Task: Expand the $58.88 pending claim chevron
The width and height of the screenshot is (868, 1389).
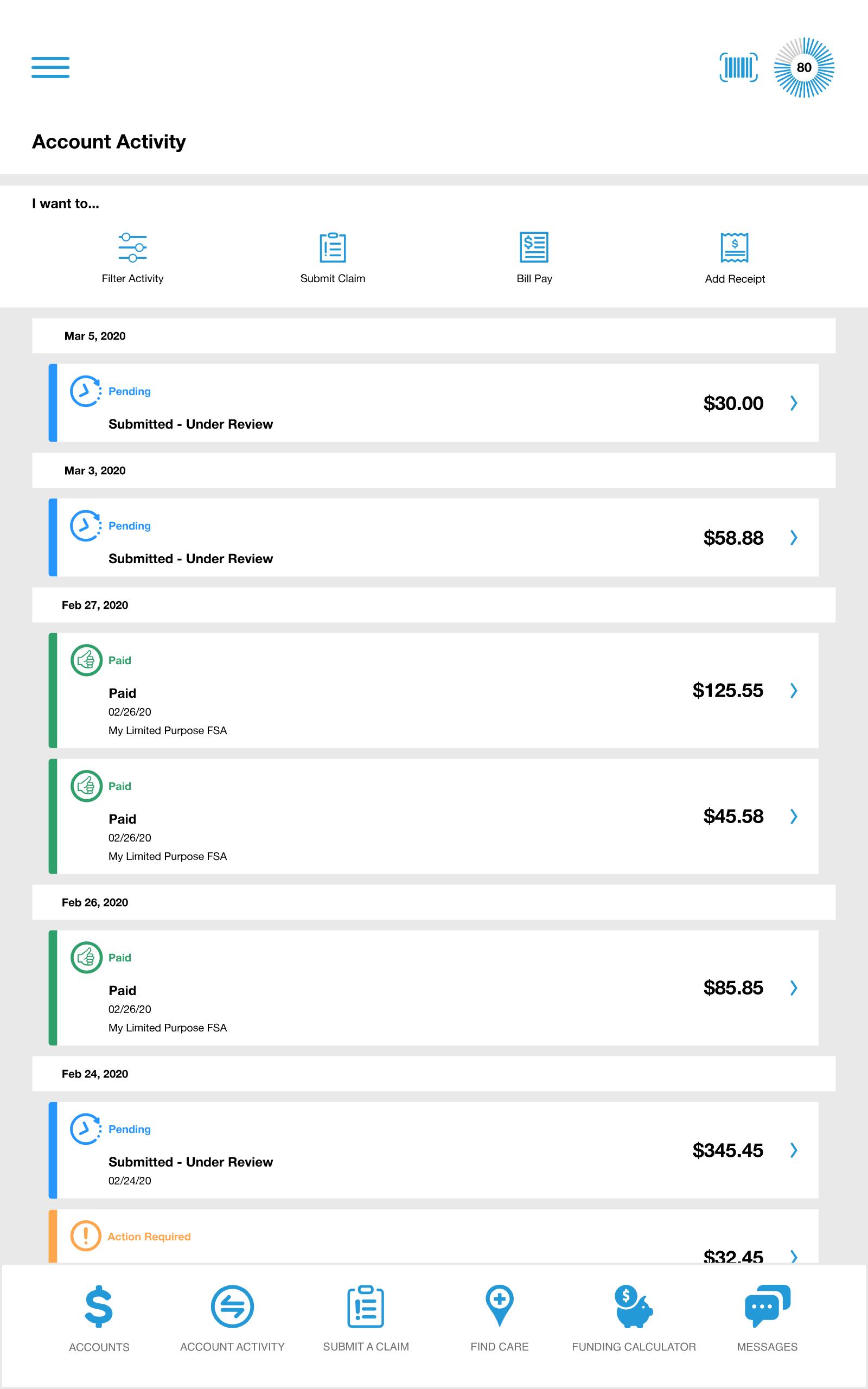Action: coord(793,537)
